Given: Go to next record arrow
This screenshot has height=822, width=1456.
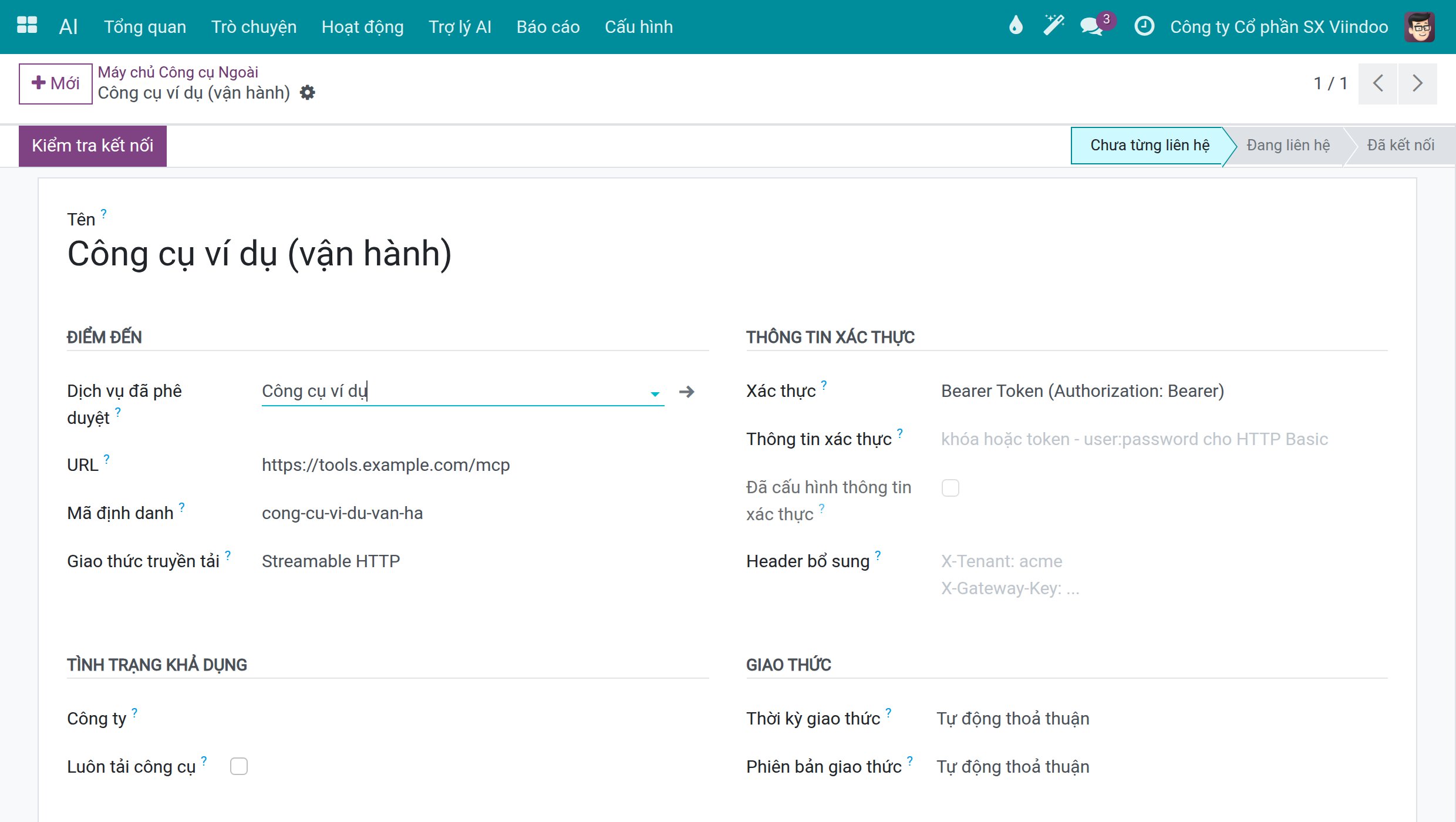Looking at the screenshot, I should point(1418,83).
